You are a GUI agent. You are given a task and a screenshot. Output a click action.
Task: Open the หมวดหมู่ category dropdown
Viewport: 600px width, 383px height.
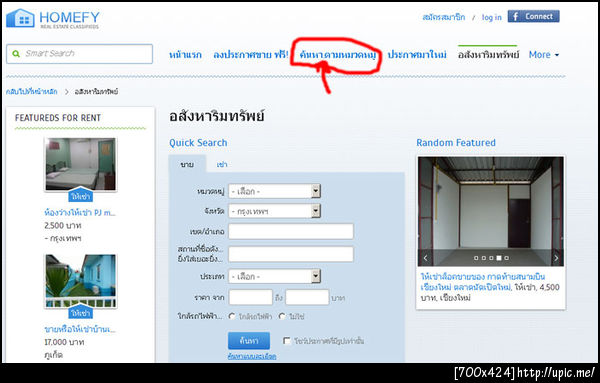coord(274,191)
